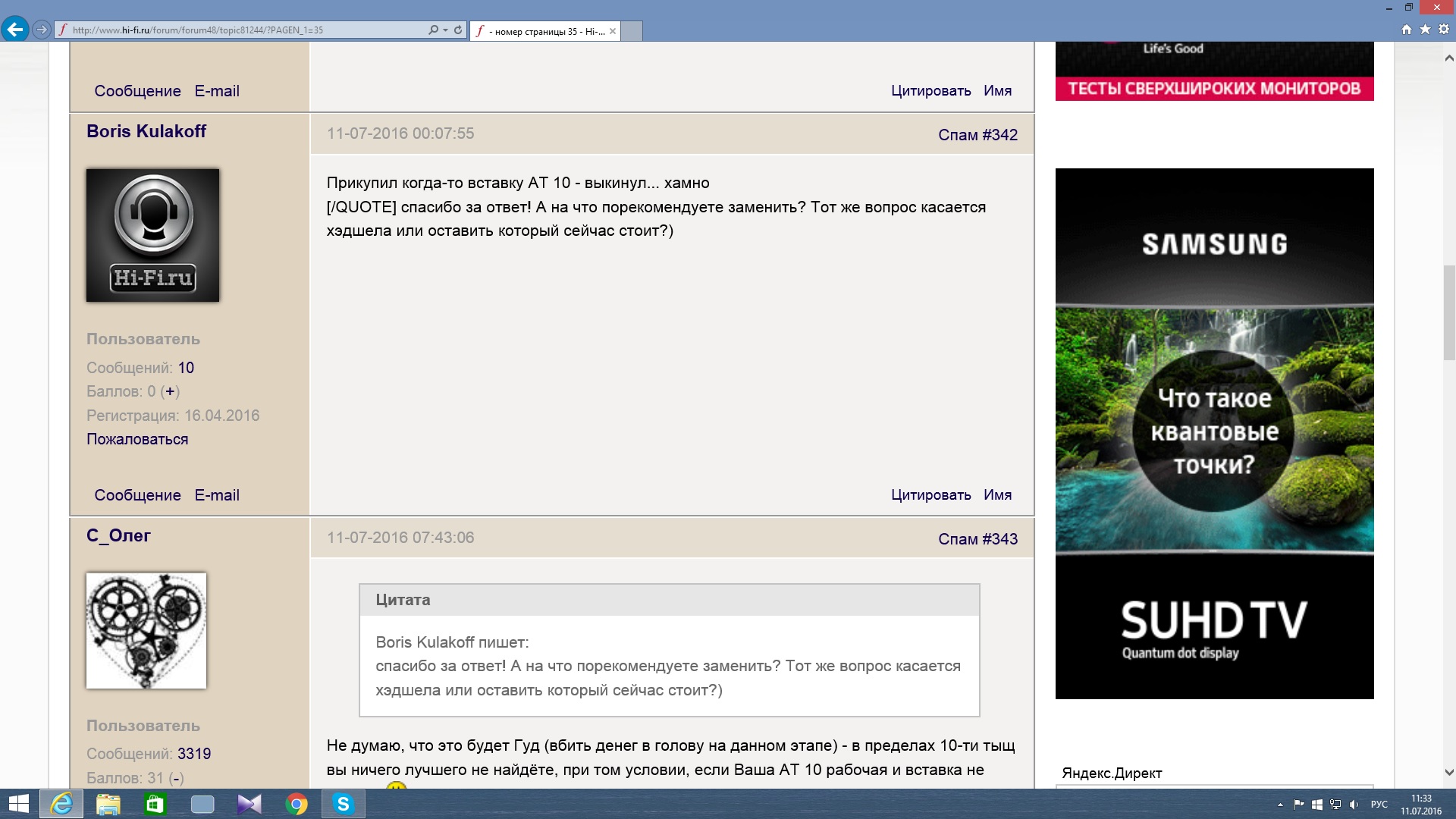Image resolution: width=1456 pixels, height=819 pixels.
Task: Show hidden system tray icons
Action: (x=1280, y=805)
